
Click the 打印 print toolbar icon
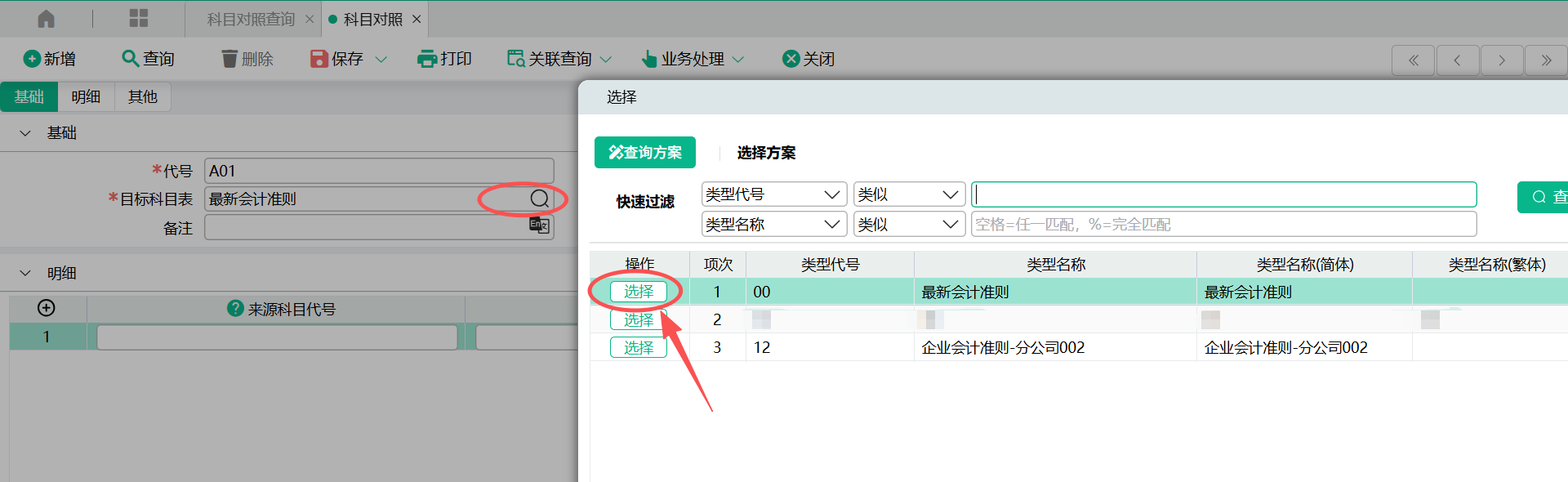tap(427, 59)
